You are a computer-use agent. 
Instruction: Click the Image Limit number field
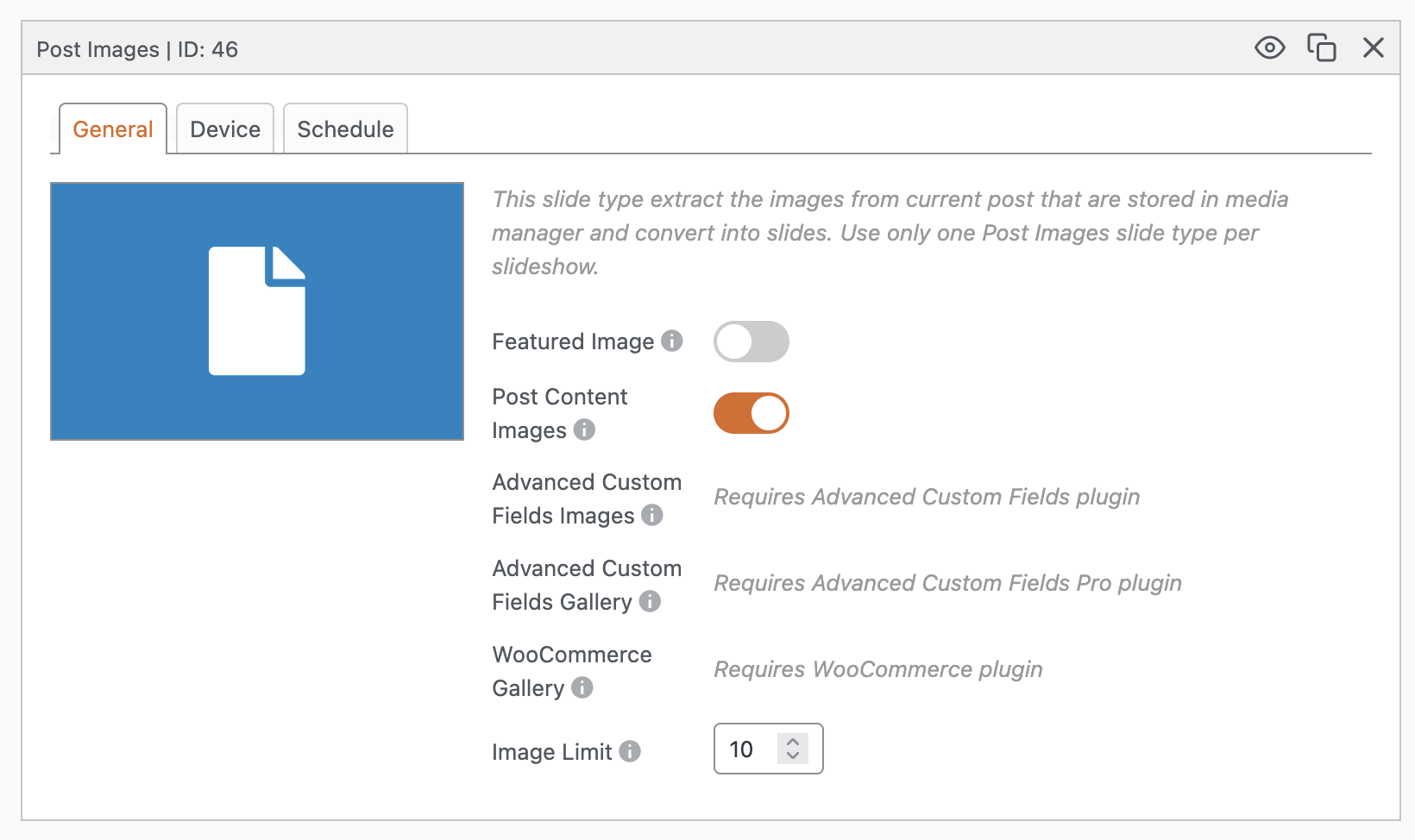747,749
